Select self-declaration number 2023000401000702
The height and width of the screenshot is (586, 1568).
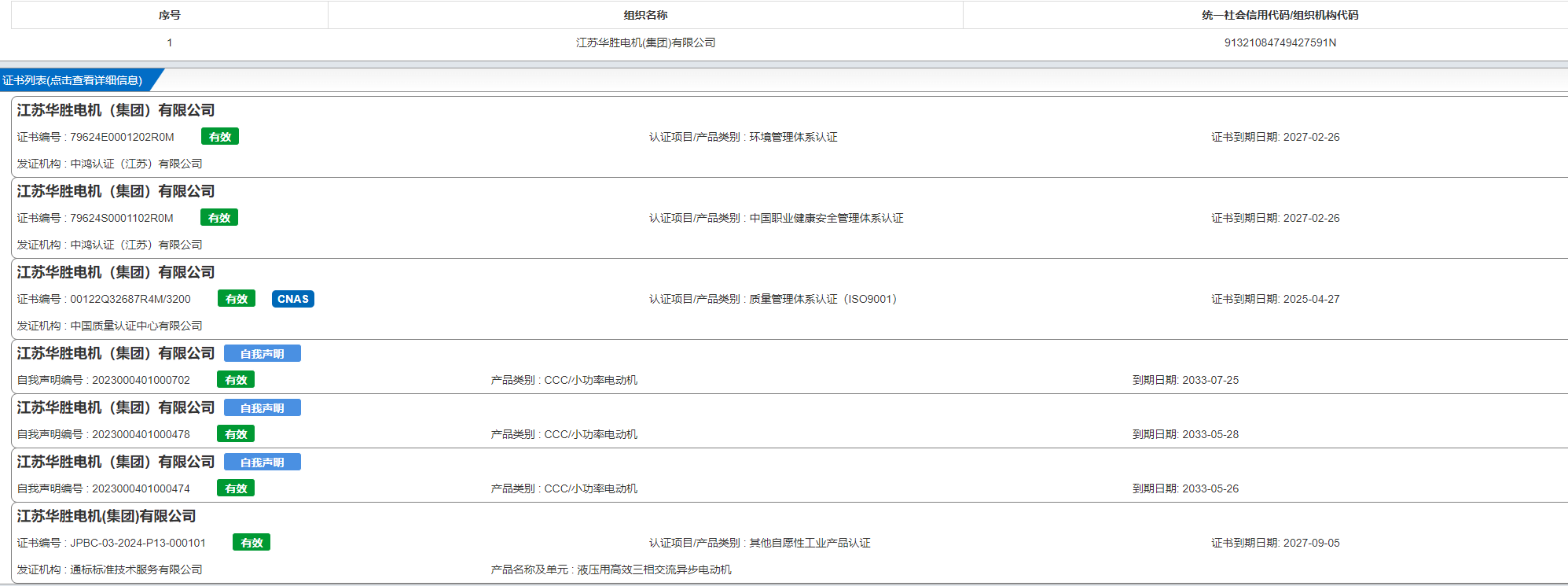point(141,380)
